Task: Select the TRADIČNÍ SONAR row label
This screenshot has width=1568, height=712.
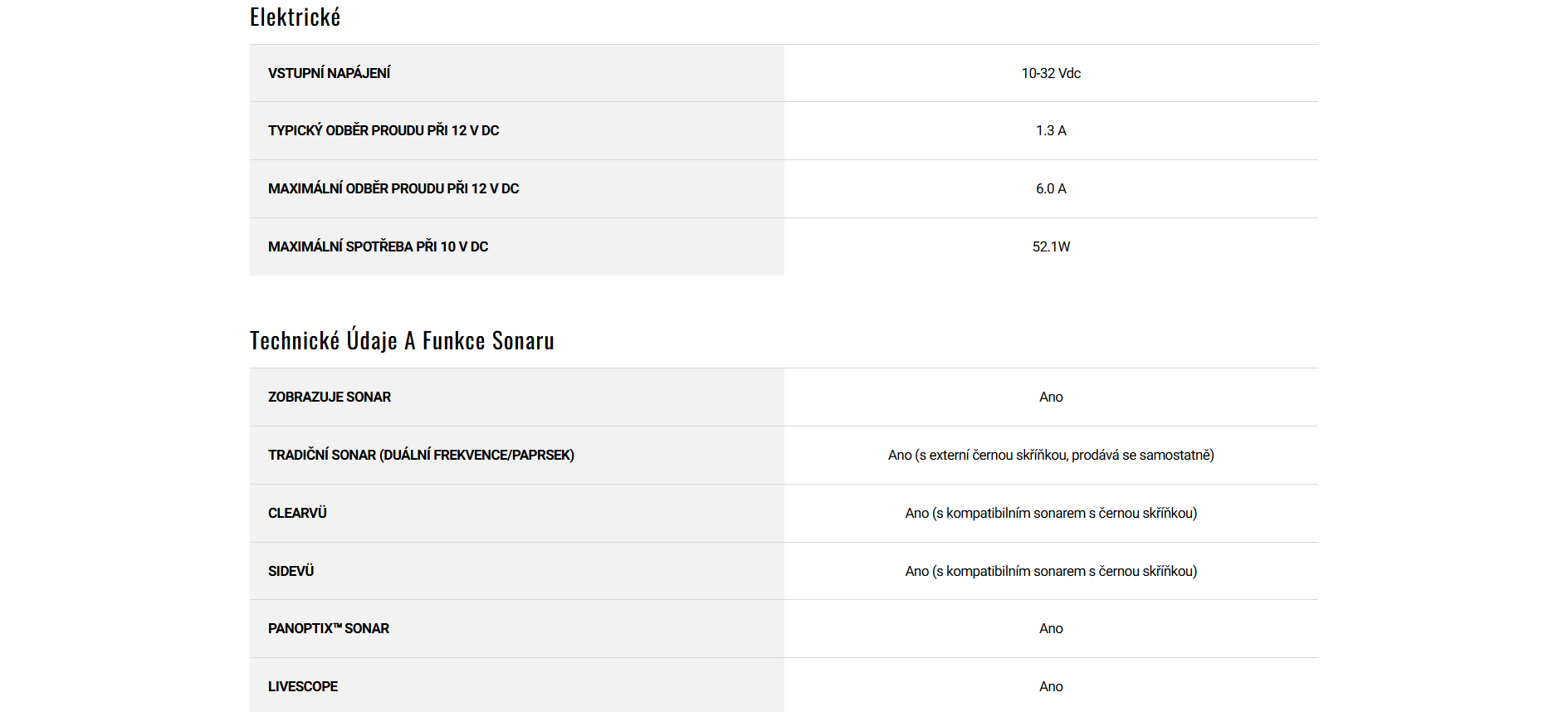Action: coord(421,455)
